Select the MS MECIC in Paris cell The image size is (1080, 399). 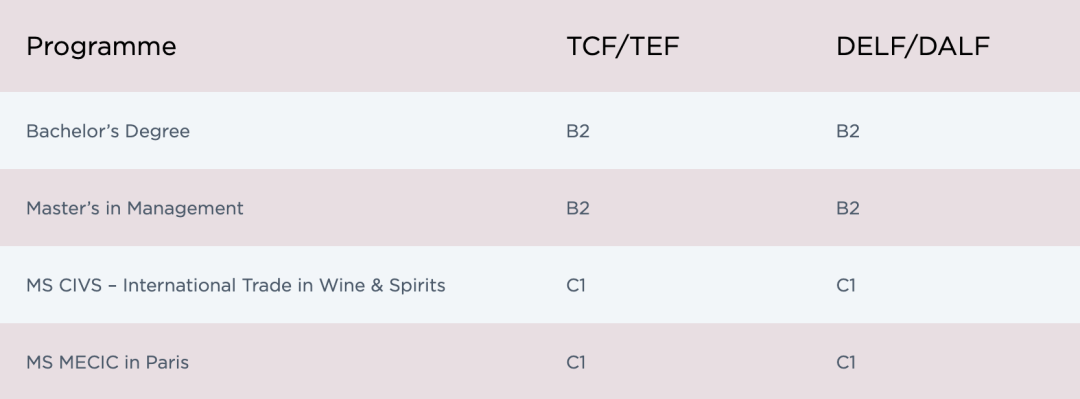107,362
